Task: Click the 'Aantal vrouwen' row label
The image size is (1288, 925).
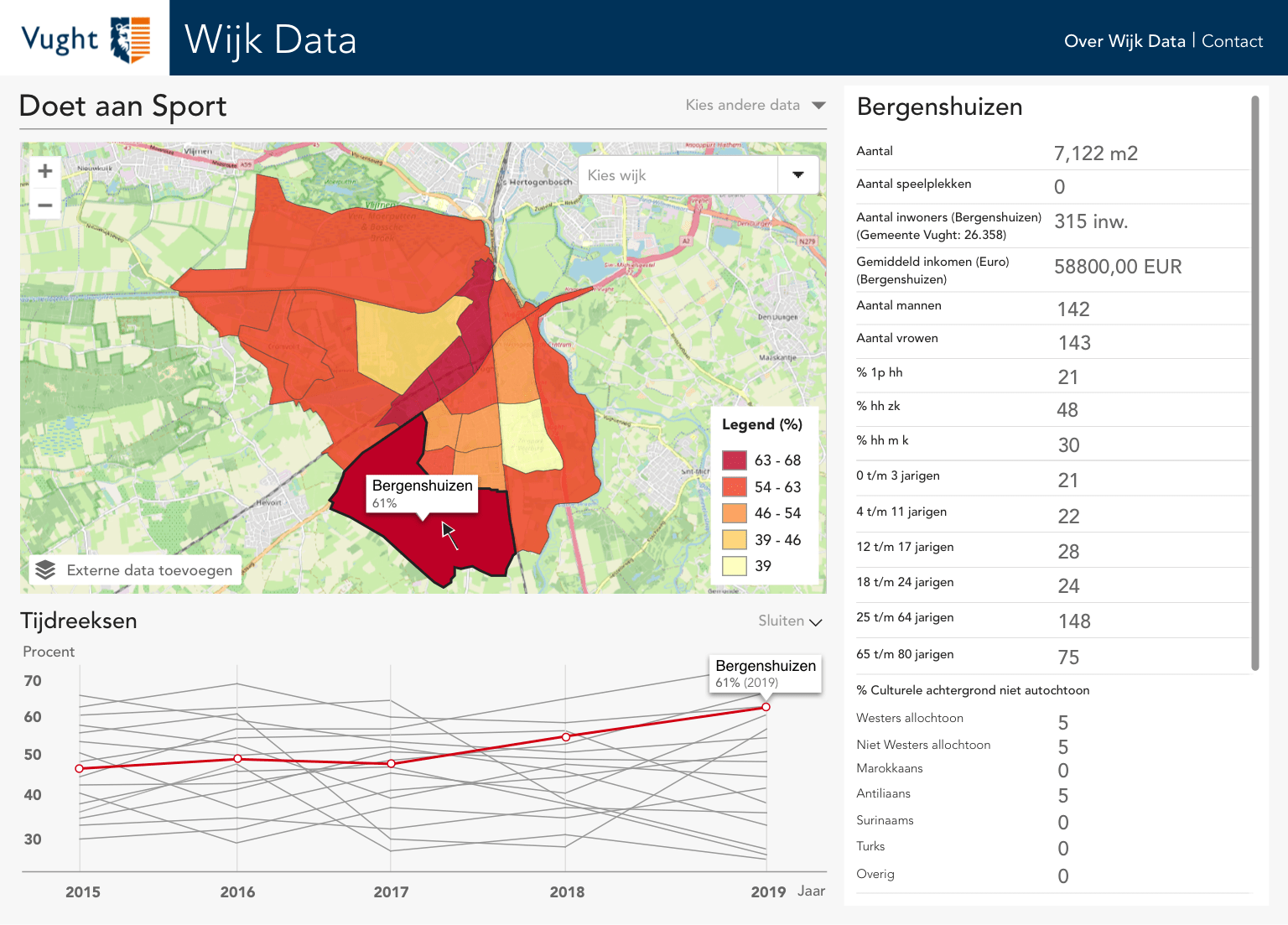Action: (897, 338)
